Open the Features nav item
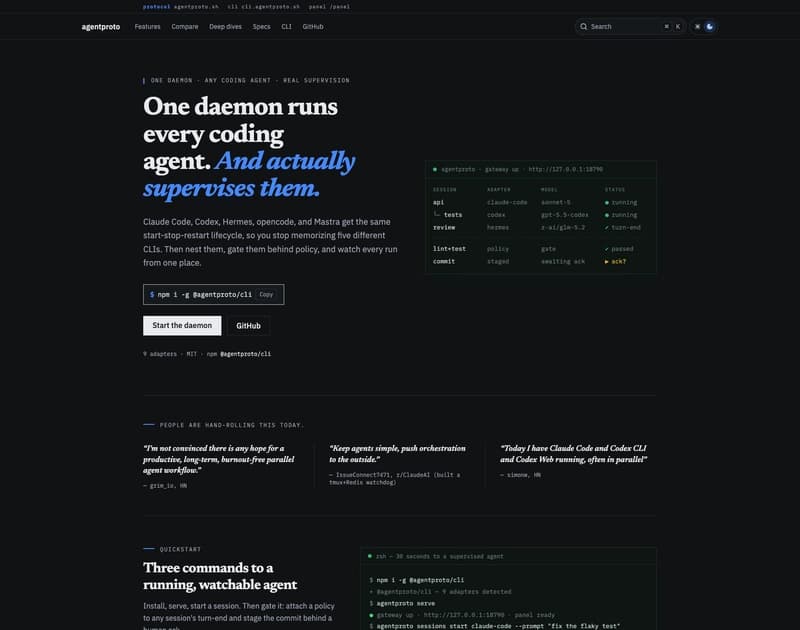Viewport: 800px width, 630px height. click(x=147, y=27)
